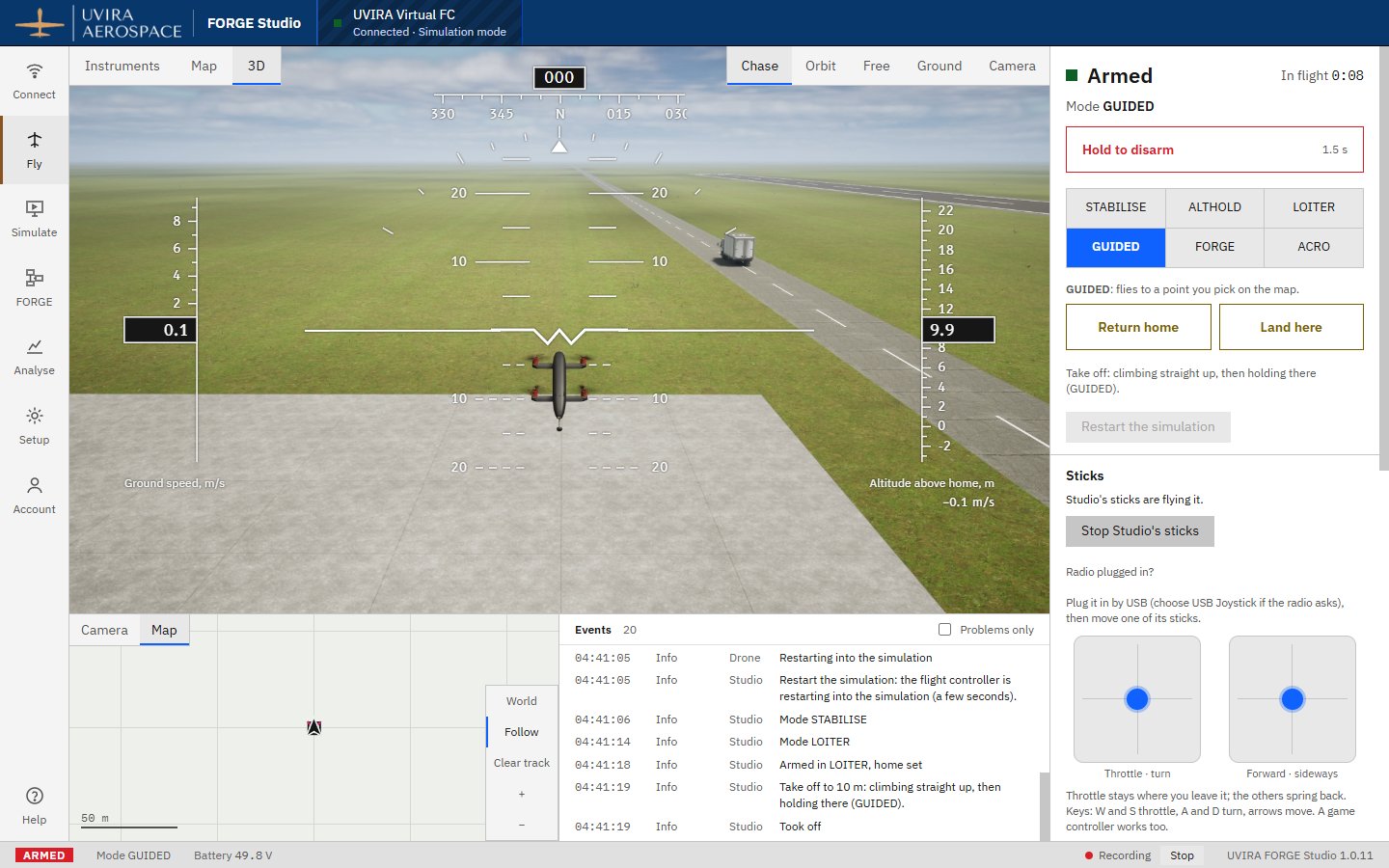Choose the Chase camera view
This screenshot has height=868, width=1389.
click(759, 66)
